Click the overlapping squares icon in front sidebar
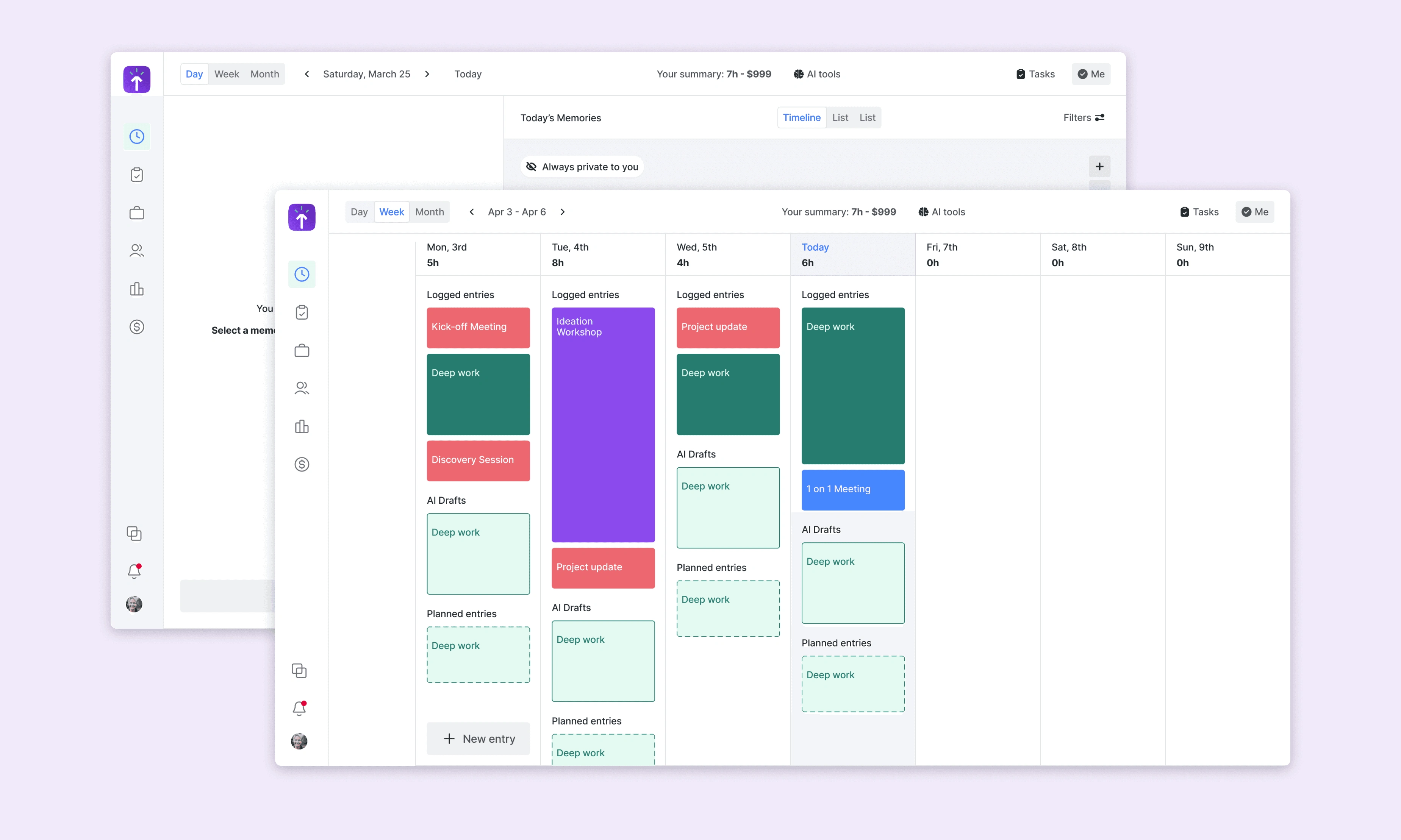This screenshot has height=840, width=1401. (299, 671)
